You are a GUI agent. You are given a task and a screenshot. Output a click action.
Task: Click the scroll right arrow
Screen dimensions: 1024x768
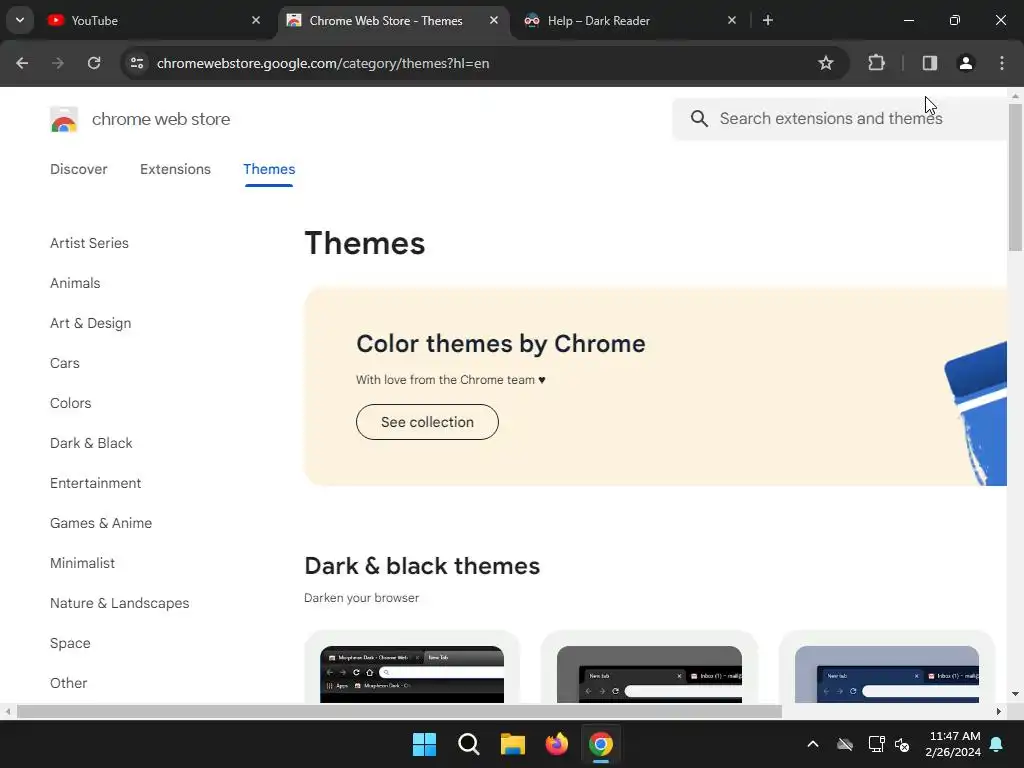999,711
